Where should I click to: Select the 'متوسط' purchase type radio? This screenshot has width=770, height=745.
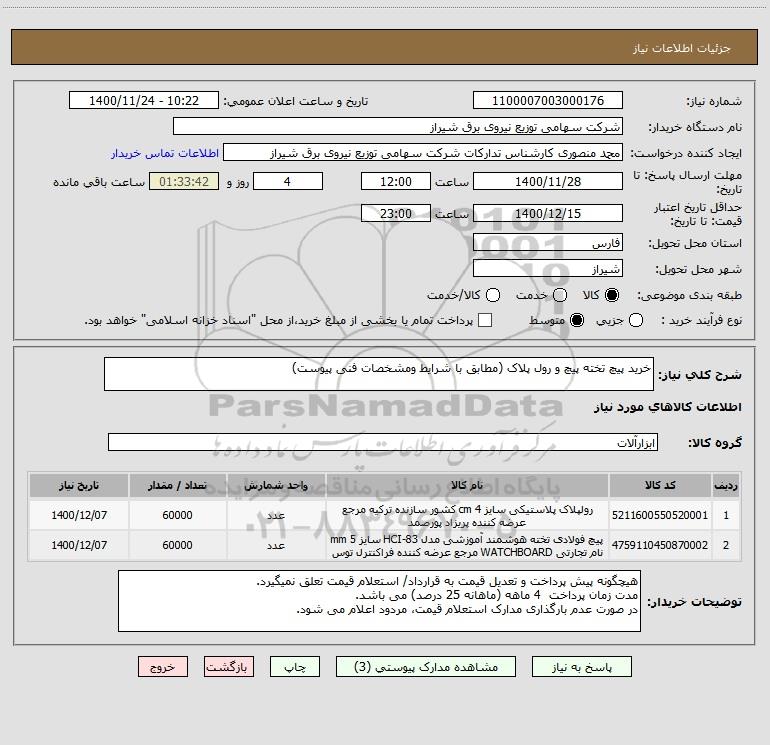point(577,321)
